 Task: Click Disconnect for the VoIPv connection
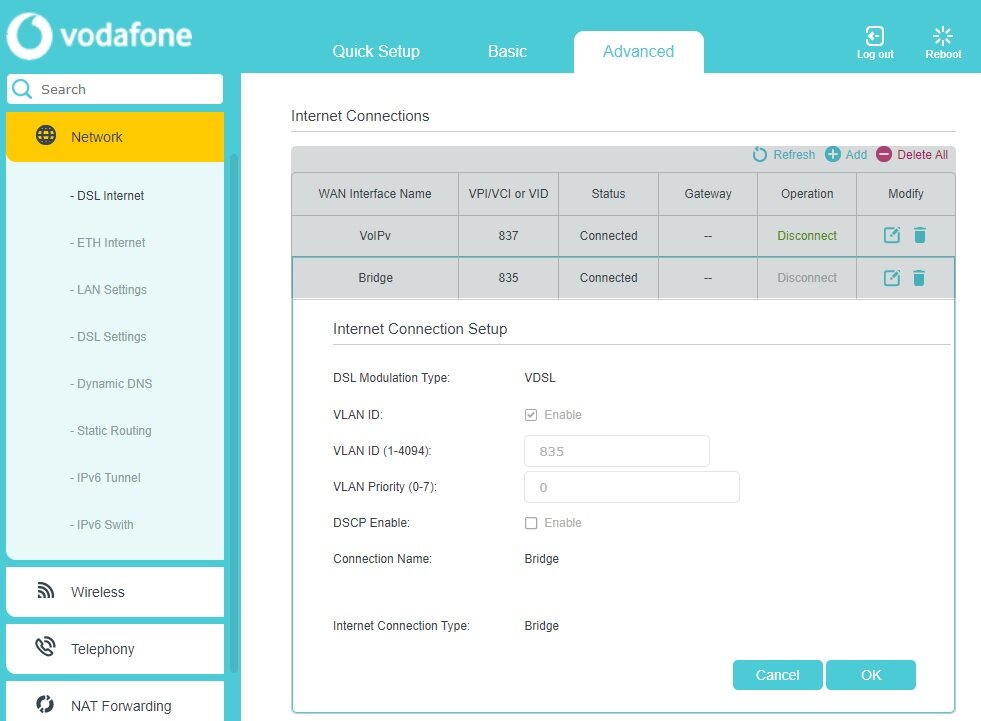pos(807,236)
